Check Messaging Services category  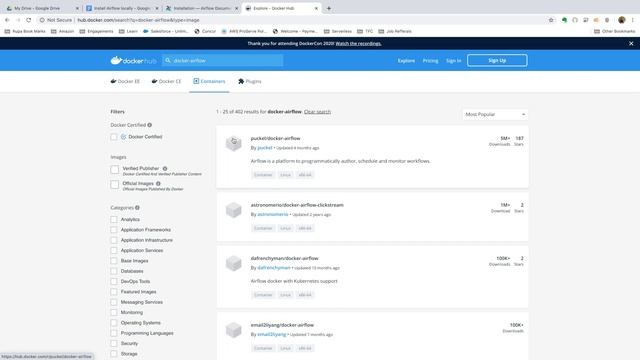point(114,302)
